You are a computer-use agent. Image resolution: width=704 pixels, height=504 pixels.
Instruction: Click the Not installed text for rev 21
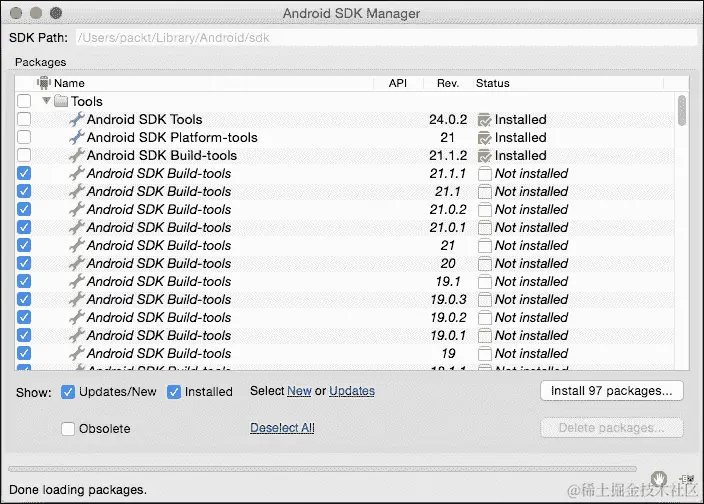click(532, 245)
